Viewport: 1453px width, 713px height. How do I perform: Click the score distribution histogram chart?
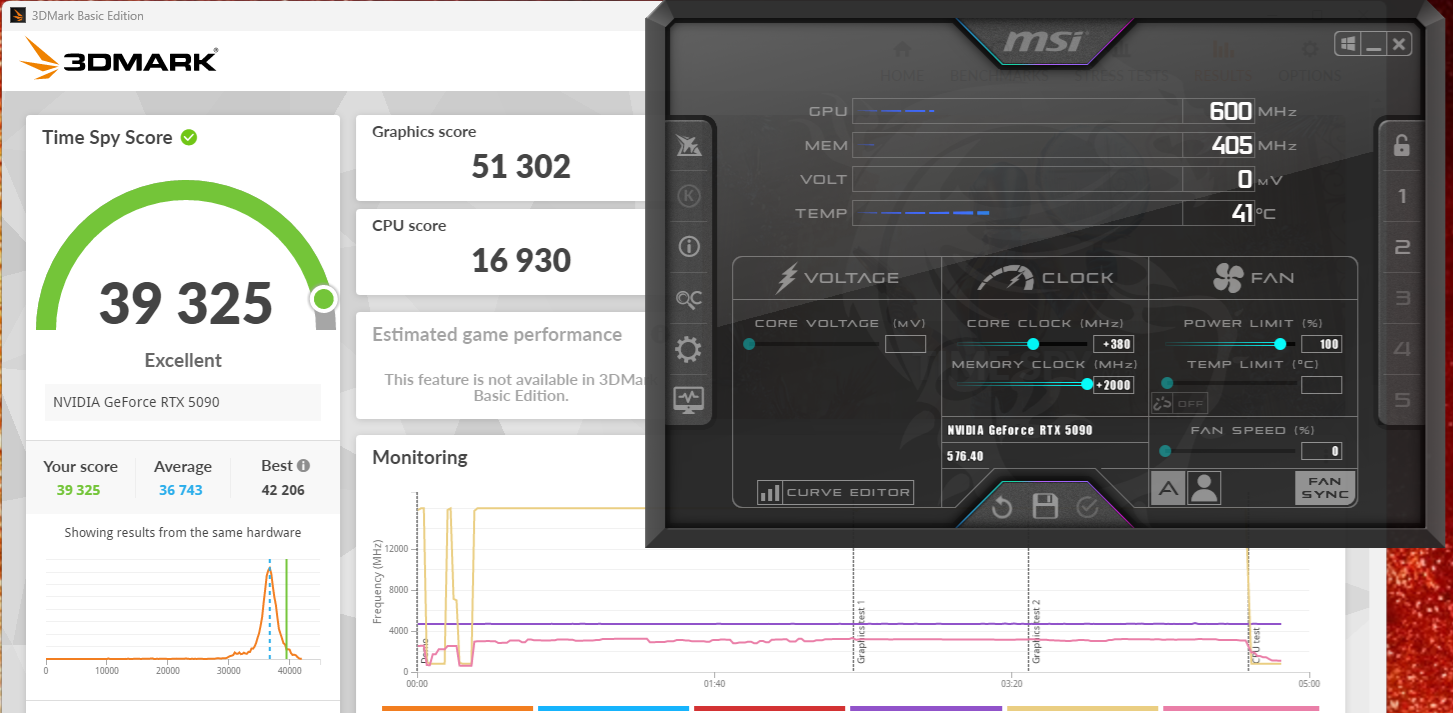(183, 609)
